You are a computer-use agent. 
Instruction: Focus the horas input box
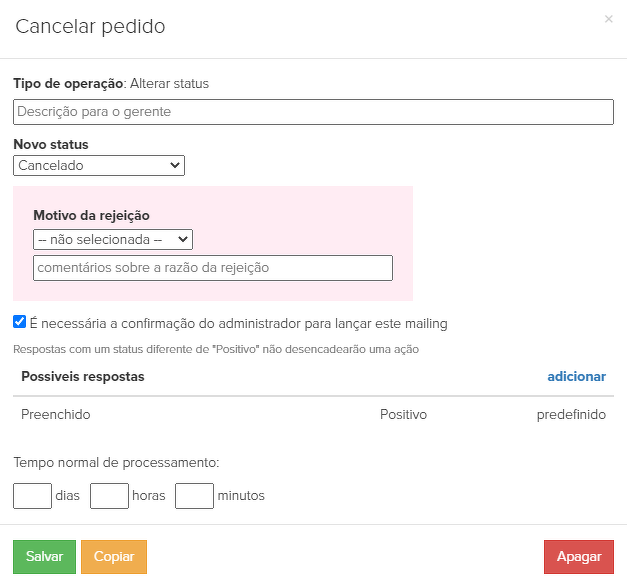point(109,495)
